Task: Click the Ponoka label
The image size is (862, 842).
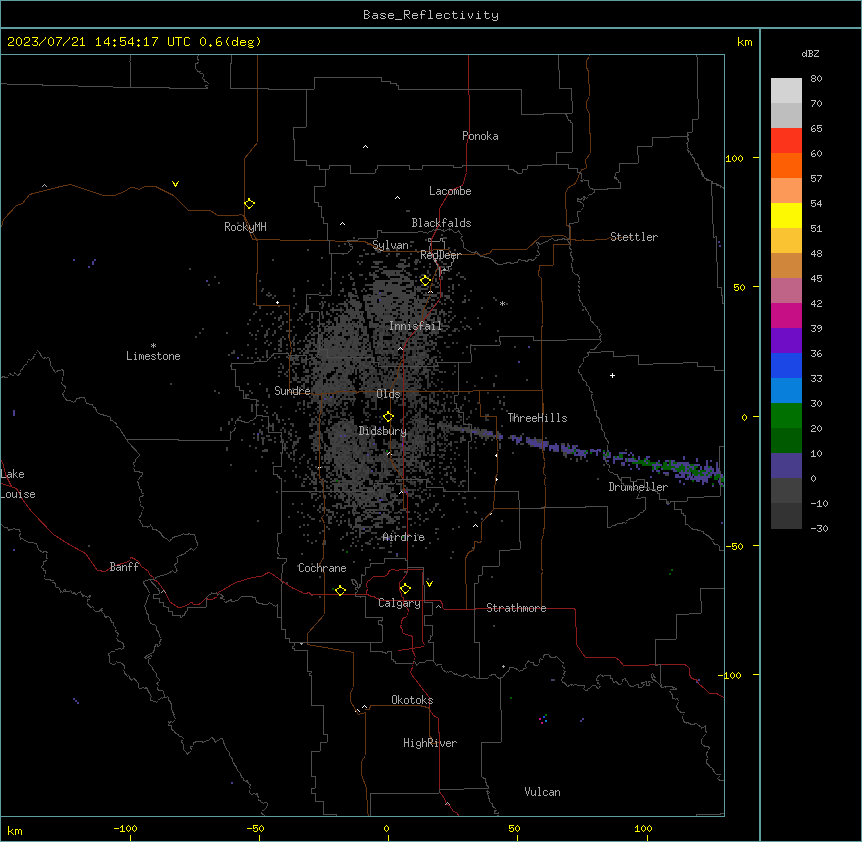Action: coord(480,136)
